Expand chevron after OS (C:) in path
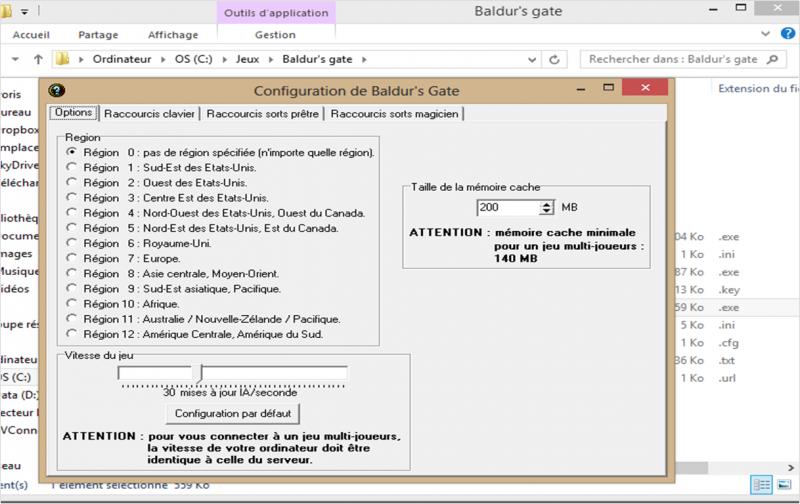 tap(224, 60)
